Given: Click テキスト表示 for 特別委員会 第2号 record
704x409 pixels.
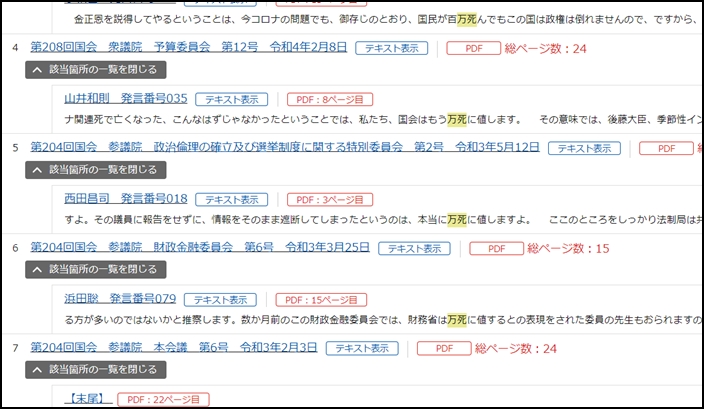Looking at the screenshot, I should (584, 148).
